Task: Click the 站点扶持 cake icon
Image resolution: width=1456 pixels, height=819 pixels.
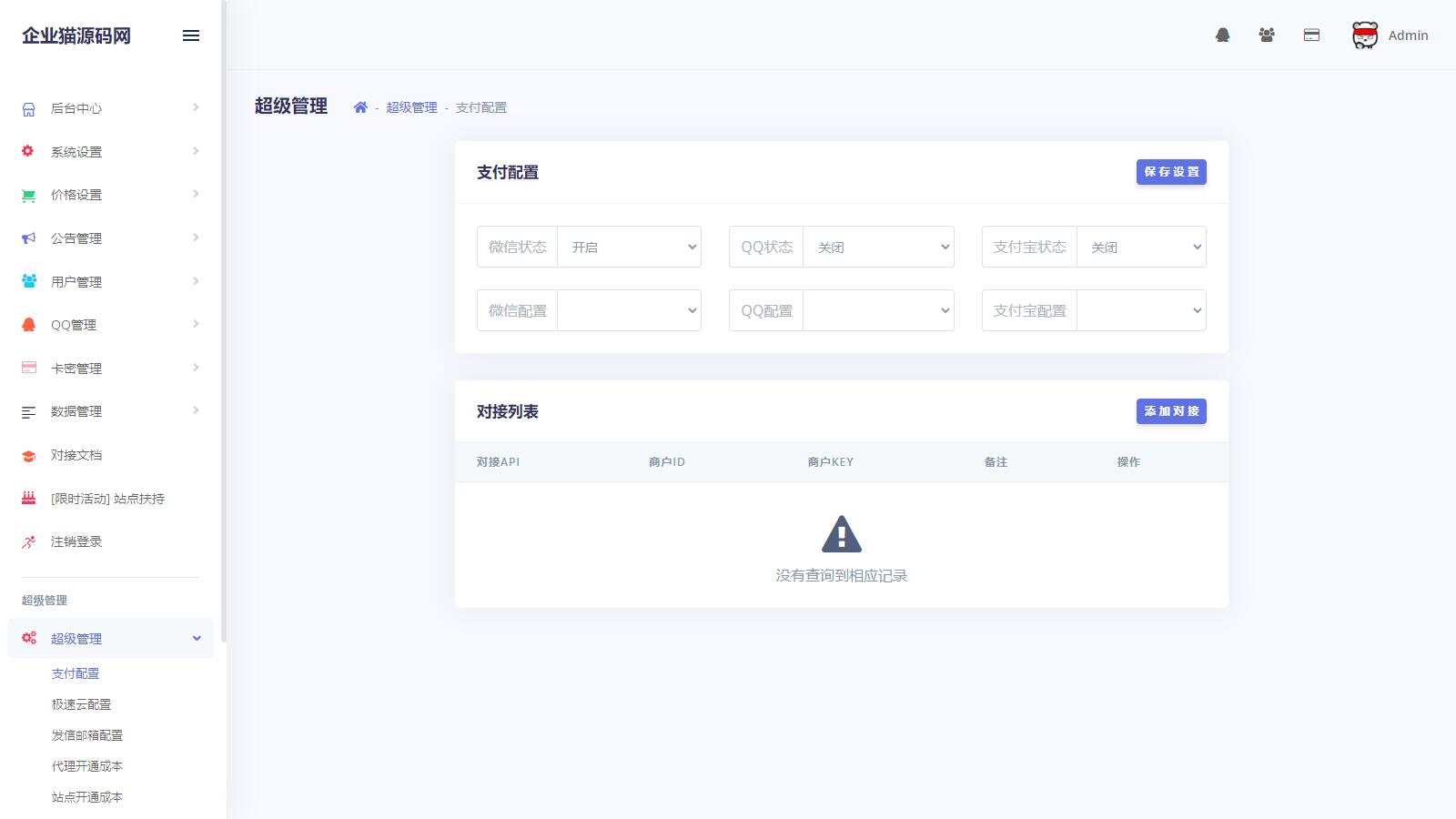Action: coord(29,498)
